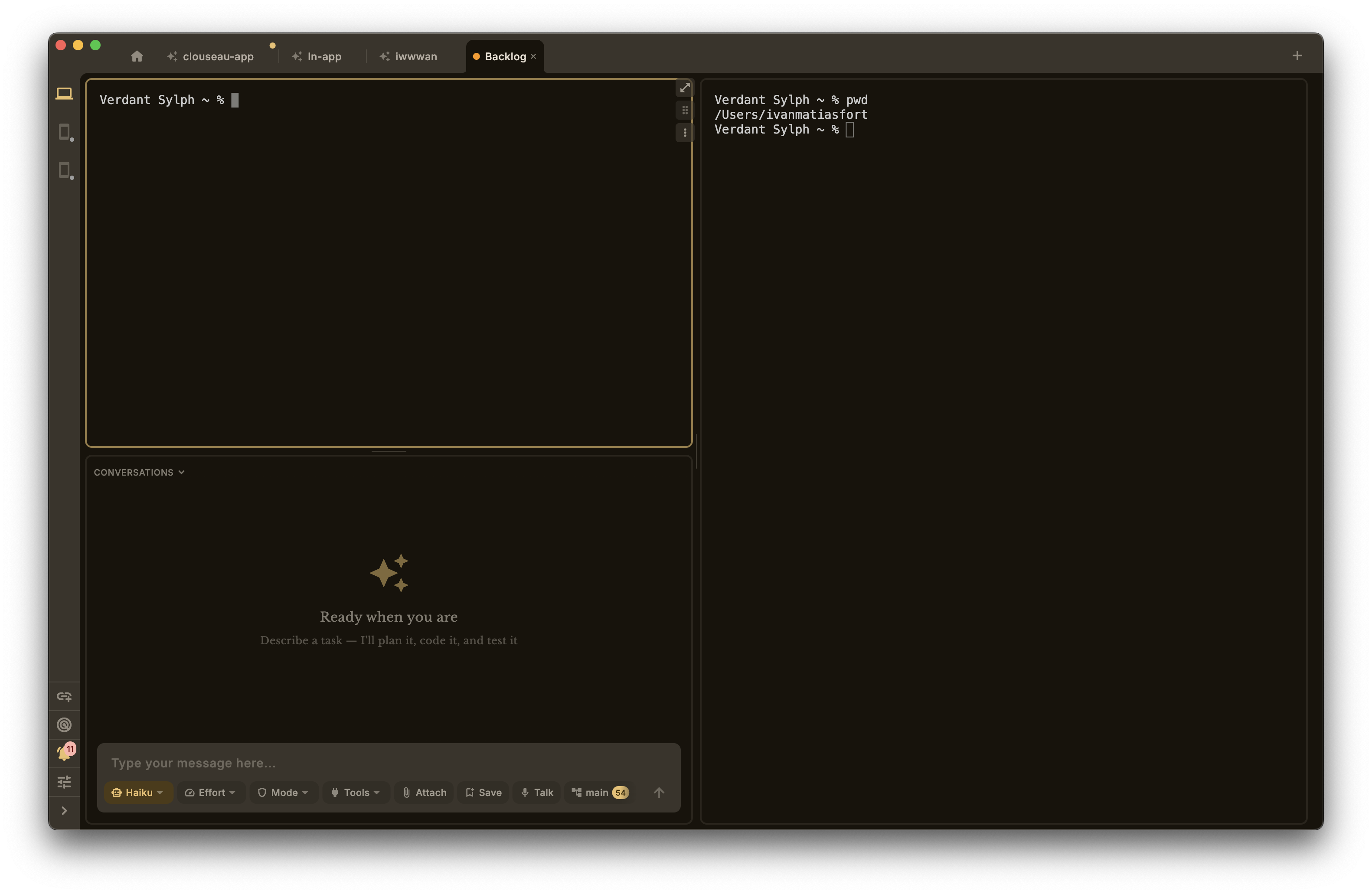This screenshot has width=1372, height=894.
Task: Expand the Conversations dropdown
Action: (x=140, y=472)
